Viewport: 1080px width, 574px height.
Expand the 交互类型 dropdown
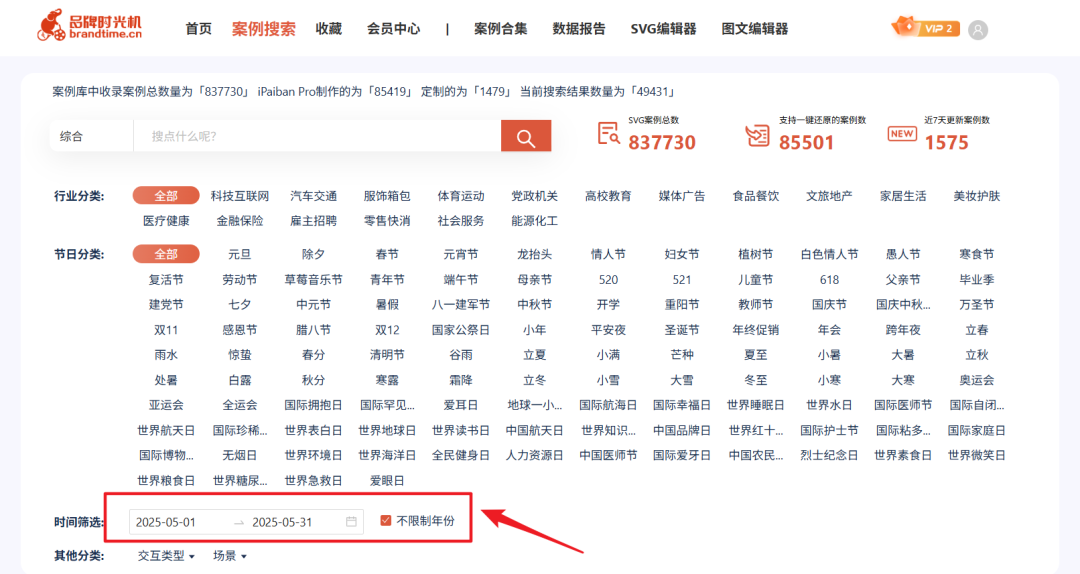coord(166,555)
